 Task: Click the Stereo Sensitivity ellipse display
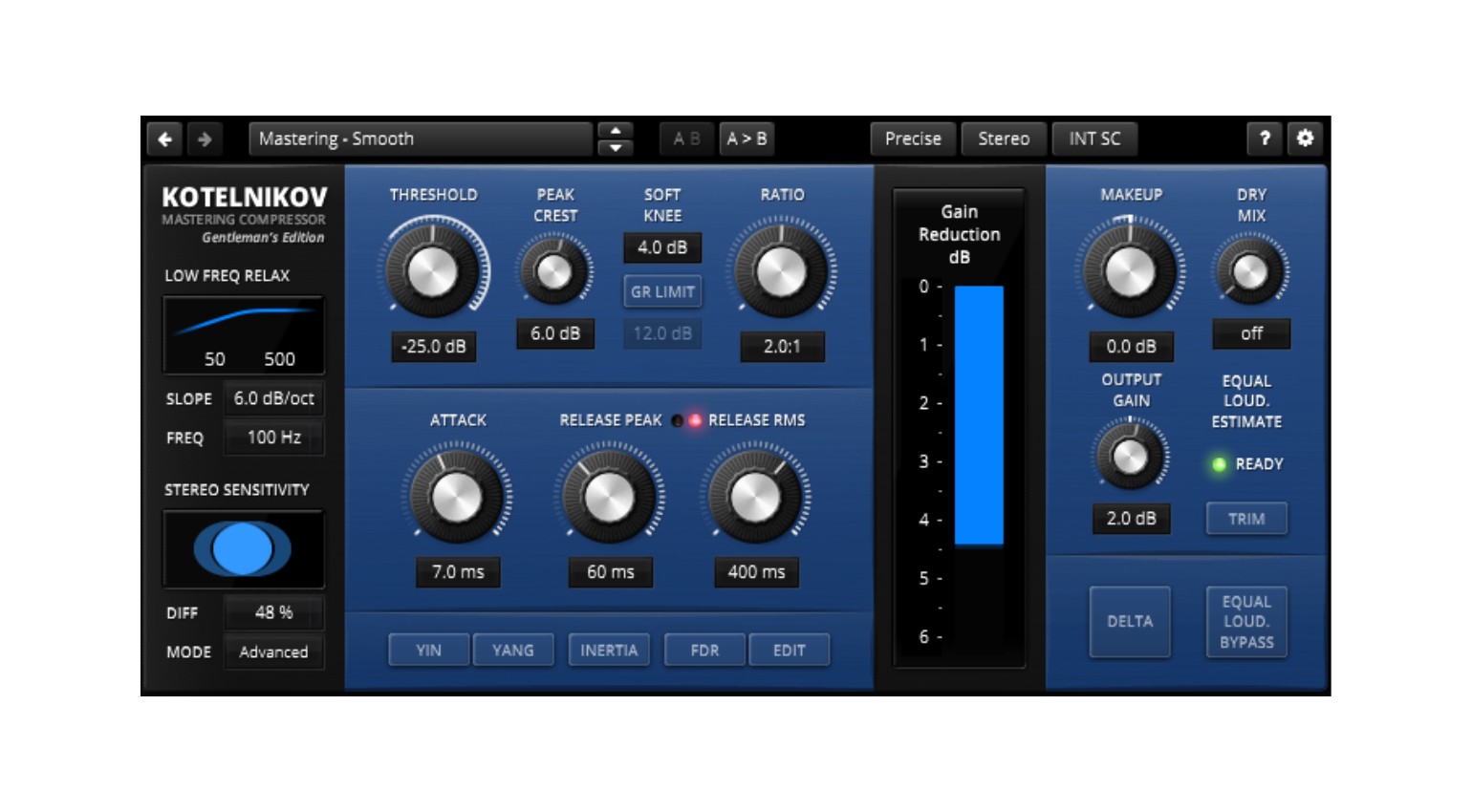click(x=243, y=549)
